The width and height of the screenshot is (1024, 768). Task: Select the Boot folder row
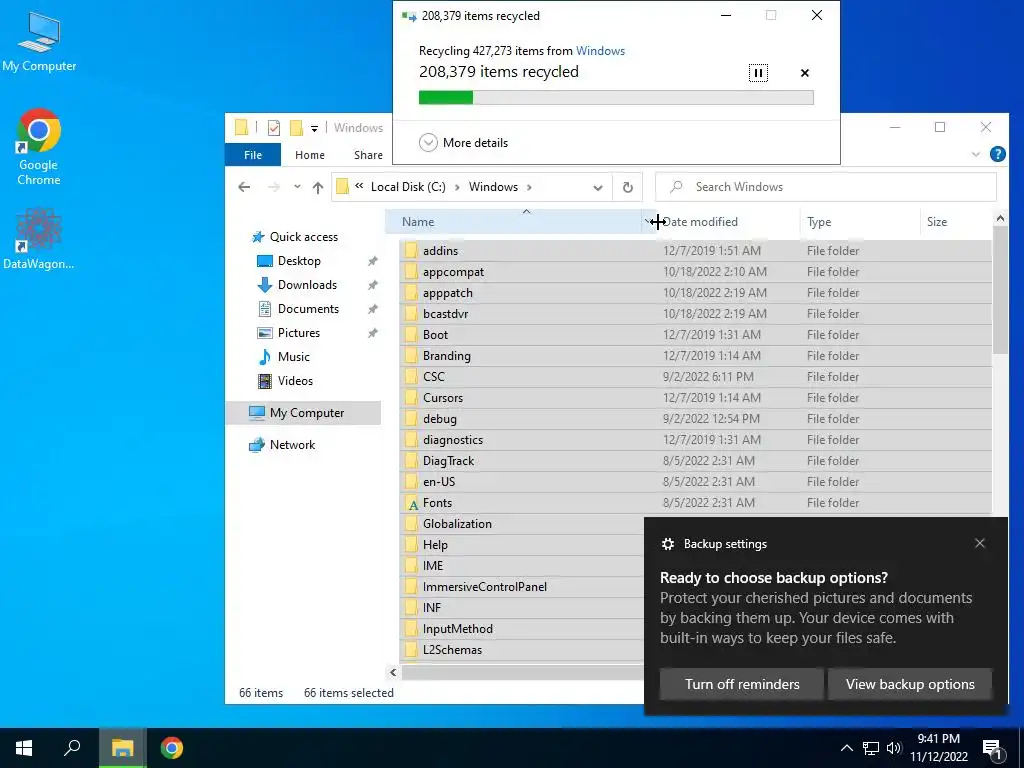695,334
